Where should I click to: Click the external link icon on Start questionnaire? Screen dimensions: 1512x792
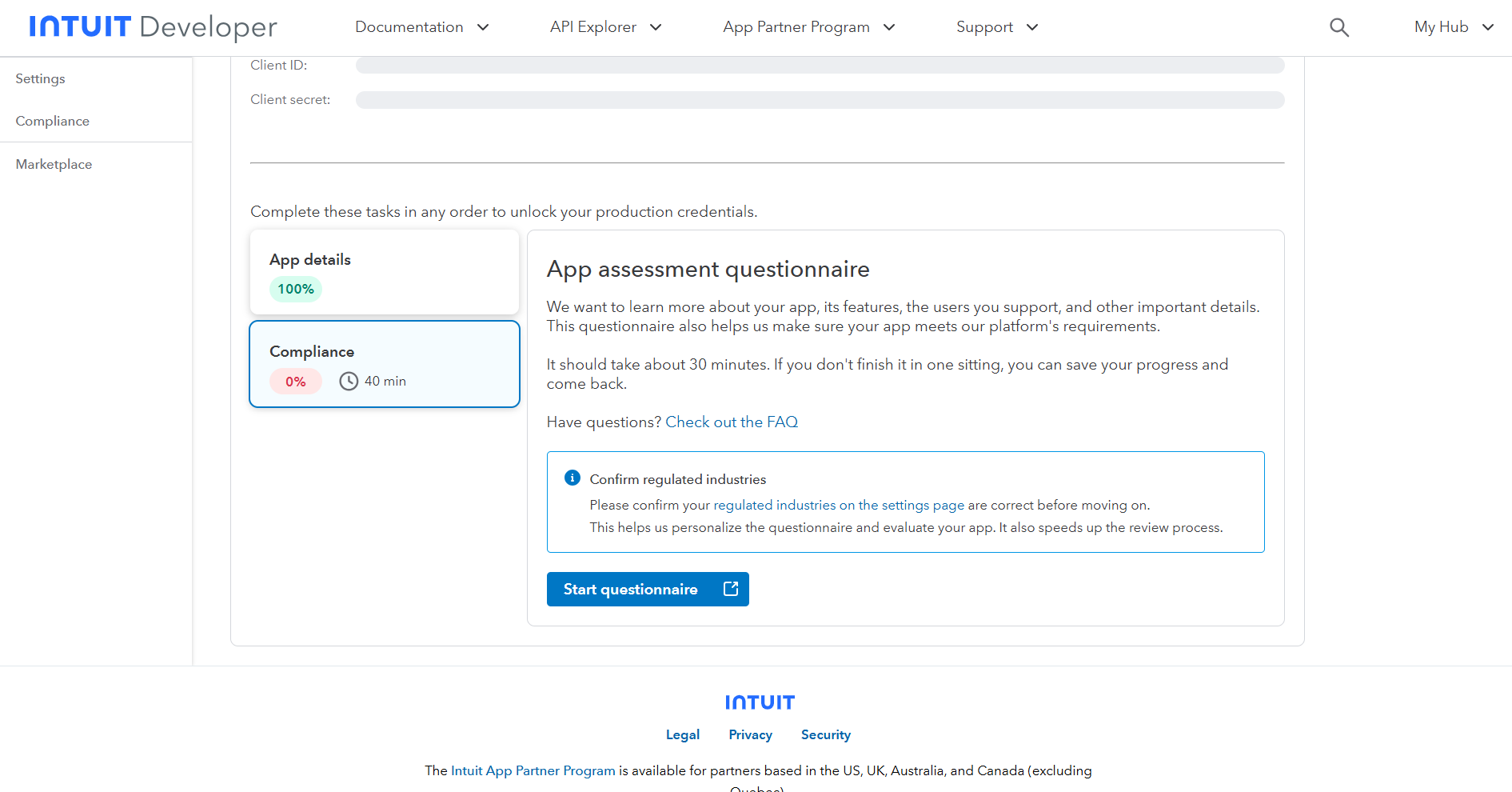click(x=731, y=589)
